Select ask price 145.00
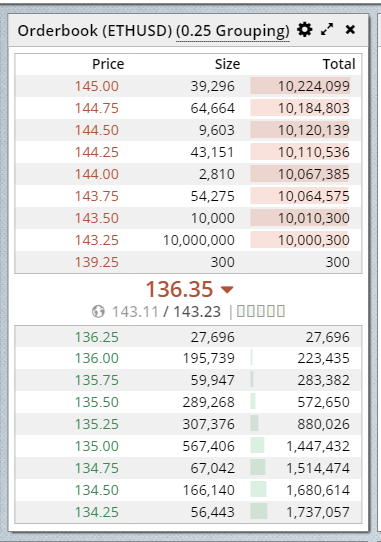 point(97,86)
